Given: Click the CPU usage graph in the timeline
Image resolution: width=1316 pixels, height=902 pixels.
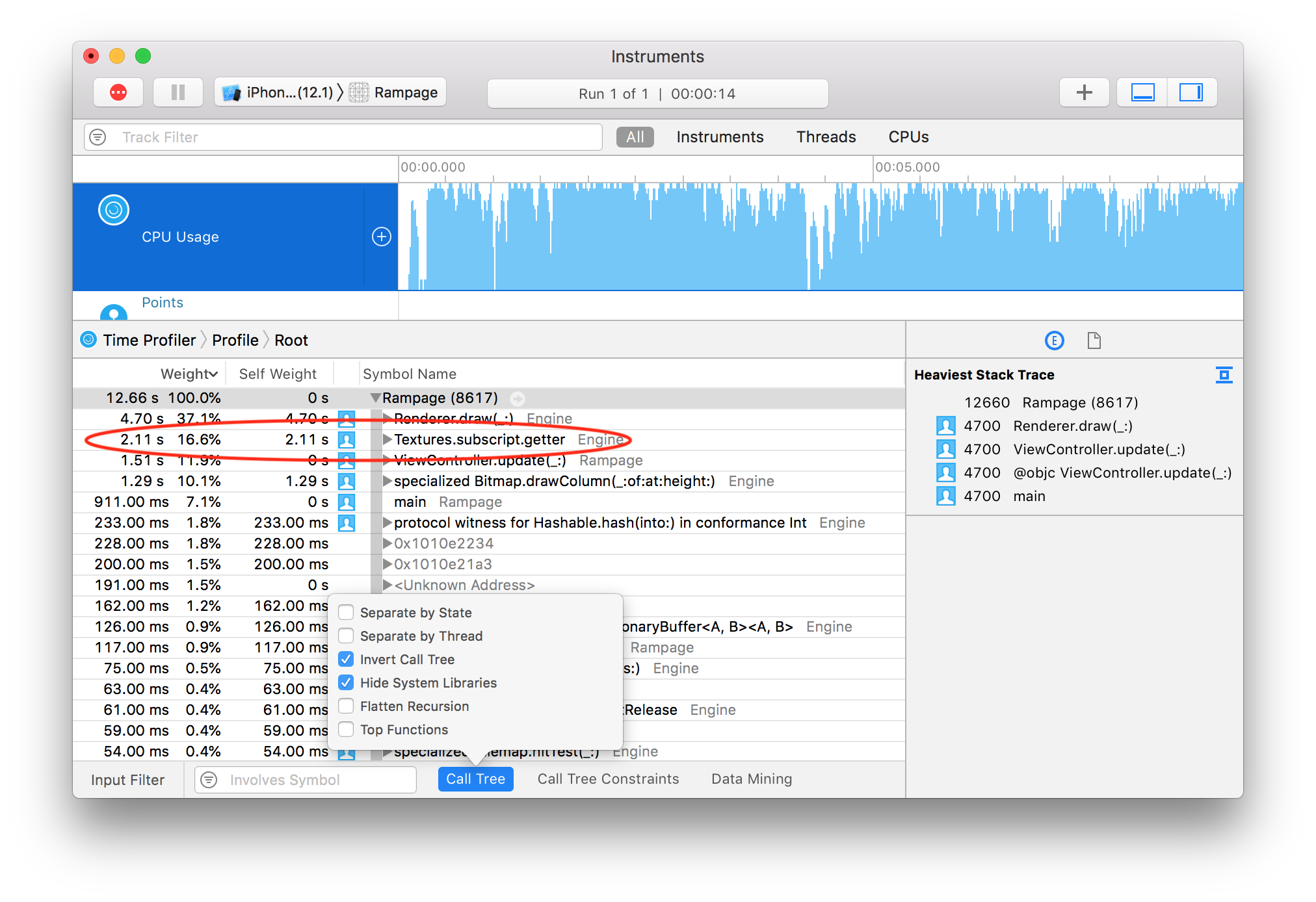Looking at the screenshot, I should (821, 237).
